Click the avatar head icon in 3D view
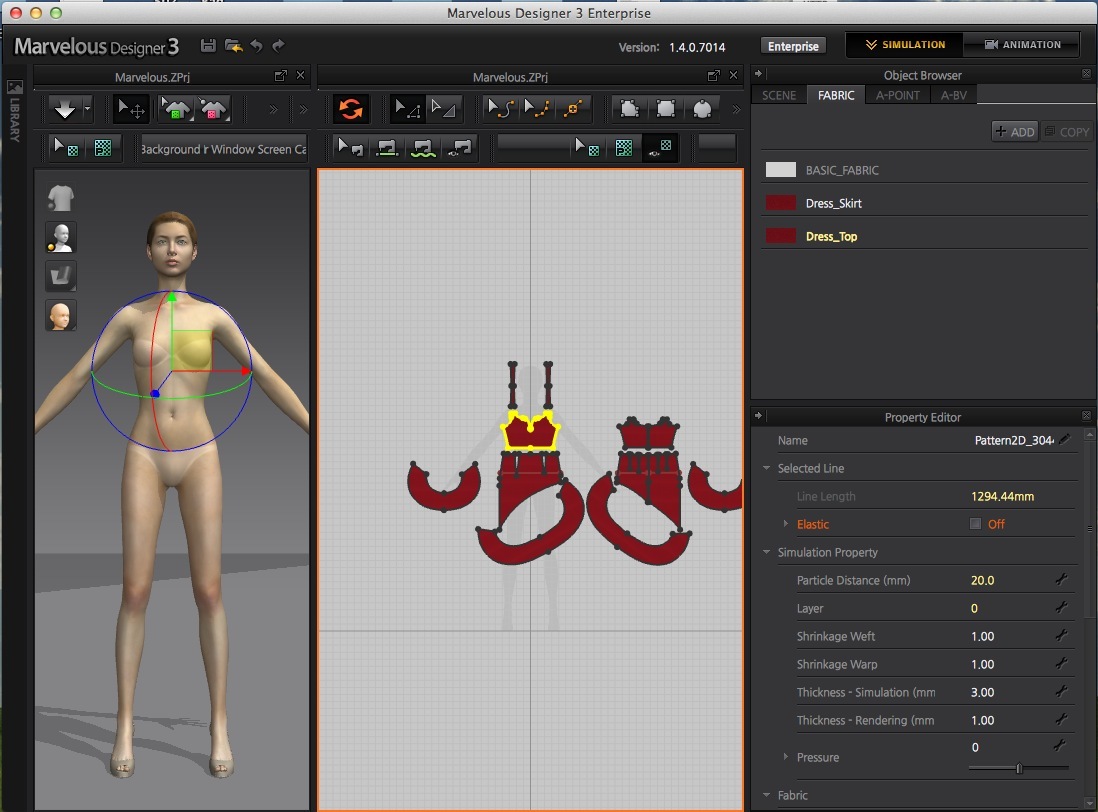This screenshot has height=812, width=1098. [x=61, y=316]
